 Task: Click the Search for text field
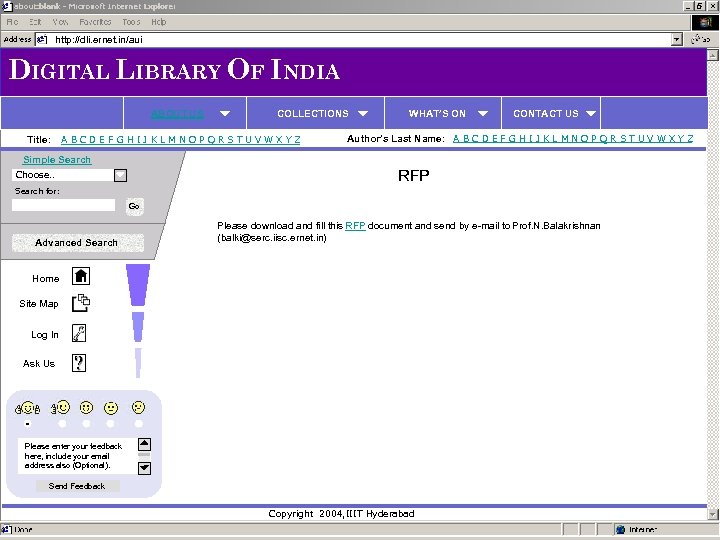63,205
